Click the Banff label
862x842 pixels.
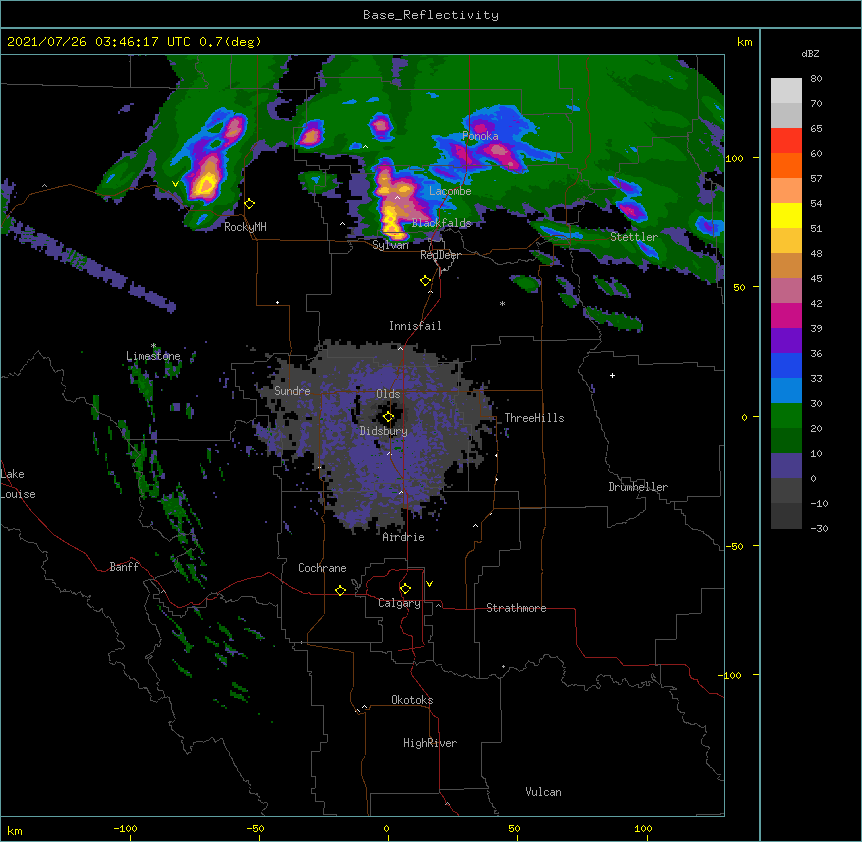click(124, 567)
